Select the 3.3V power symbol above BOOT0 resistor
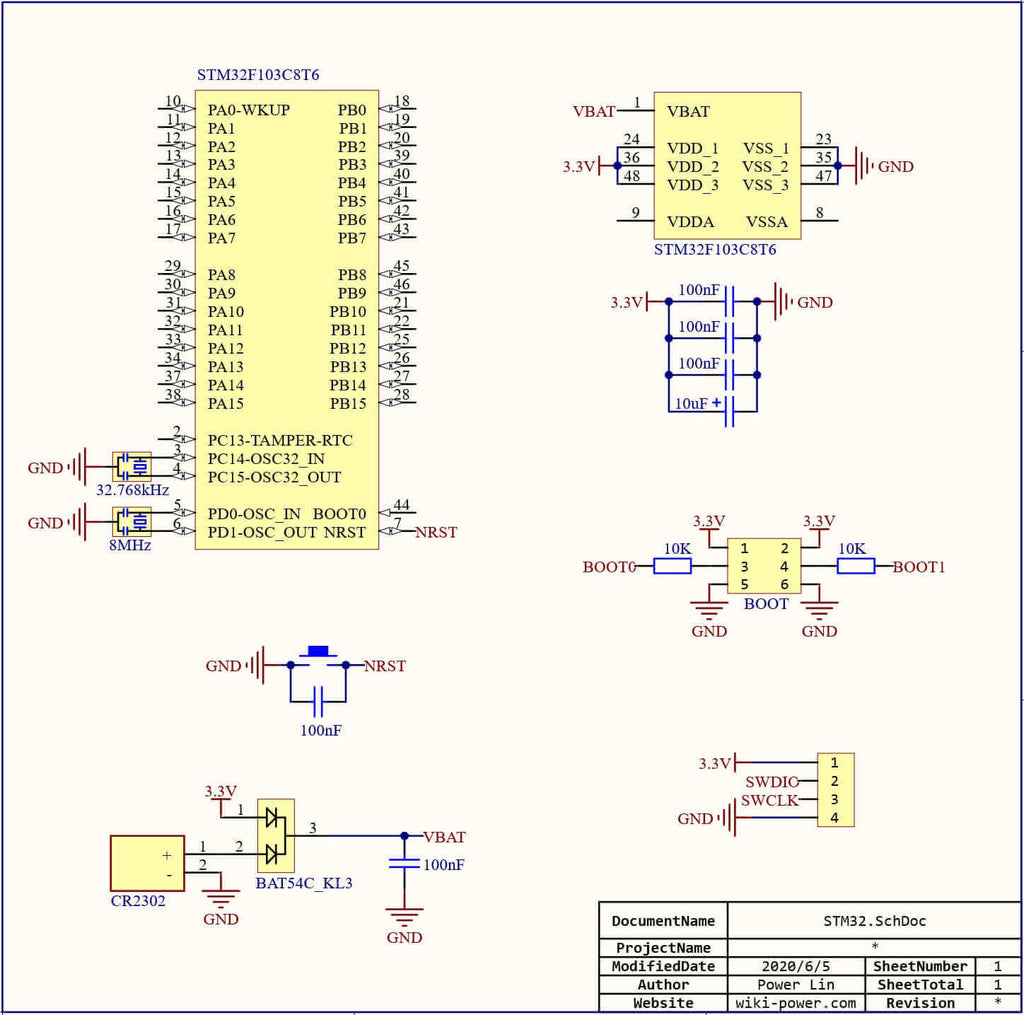The height and width of the screenshot is (1015, 1024). [x=708, y=520]
